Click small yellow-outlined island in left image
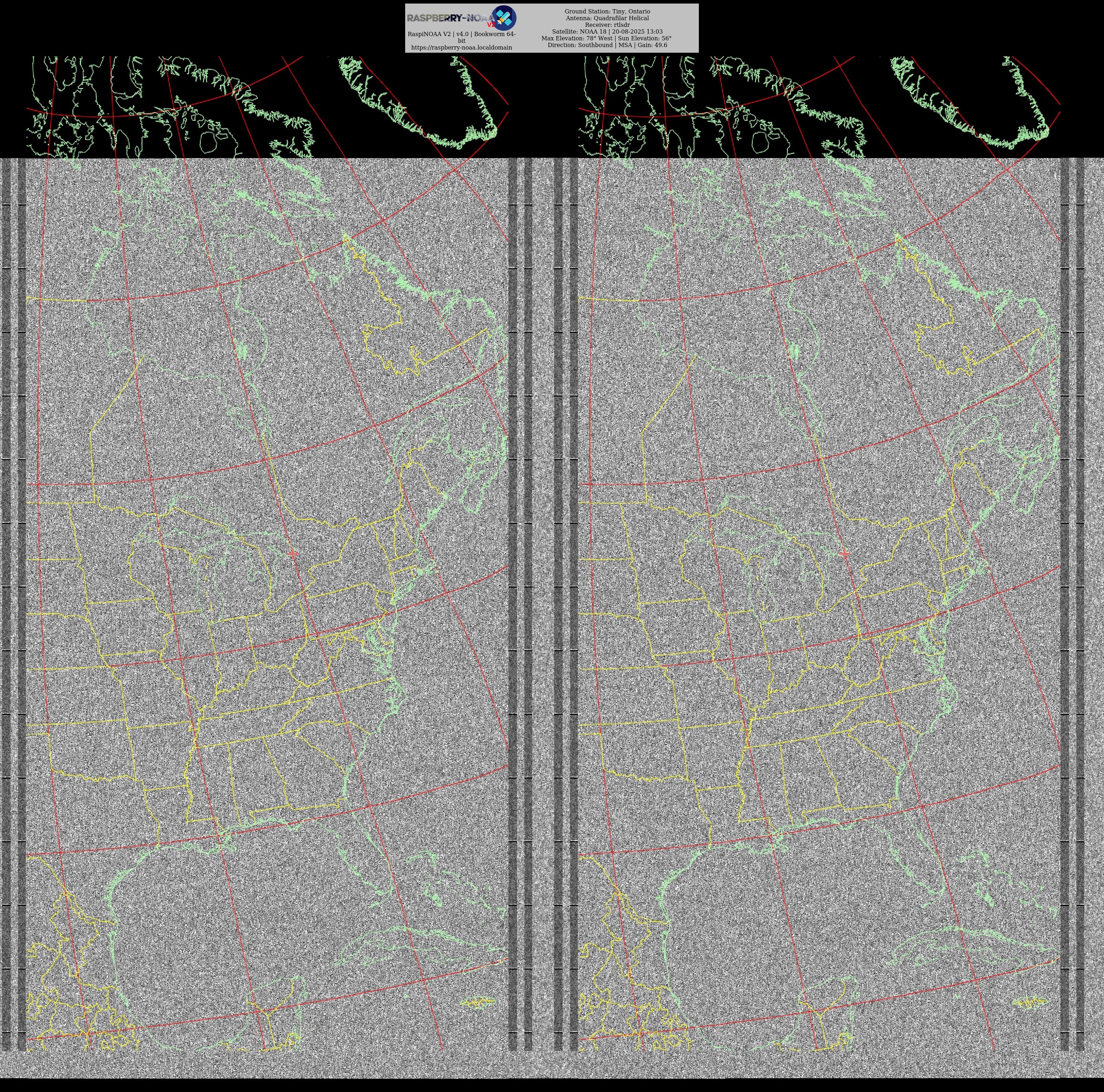The image size is (1104, 1092). 478,1002
